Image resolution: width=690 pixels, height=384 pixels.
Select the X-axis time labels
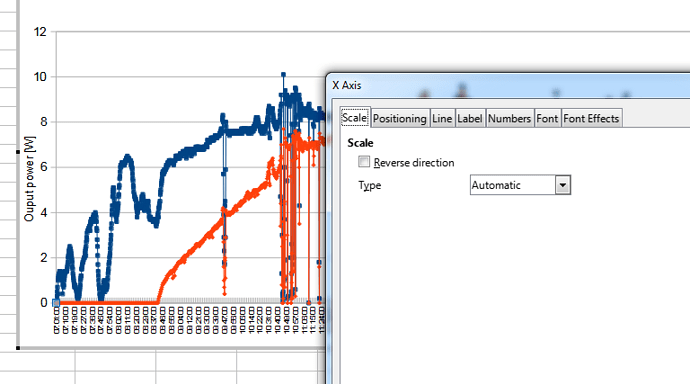tap(189, 320)
